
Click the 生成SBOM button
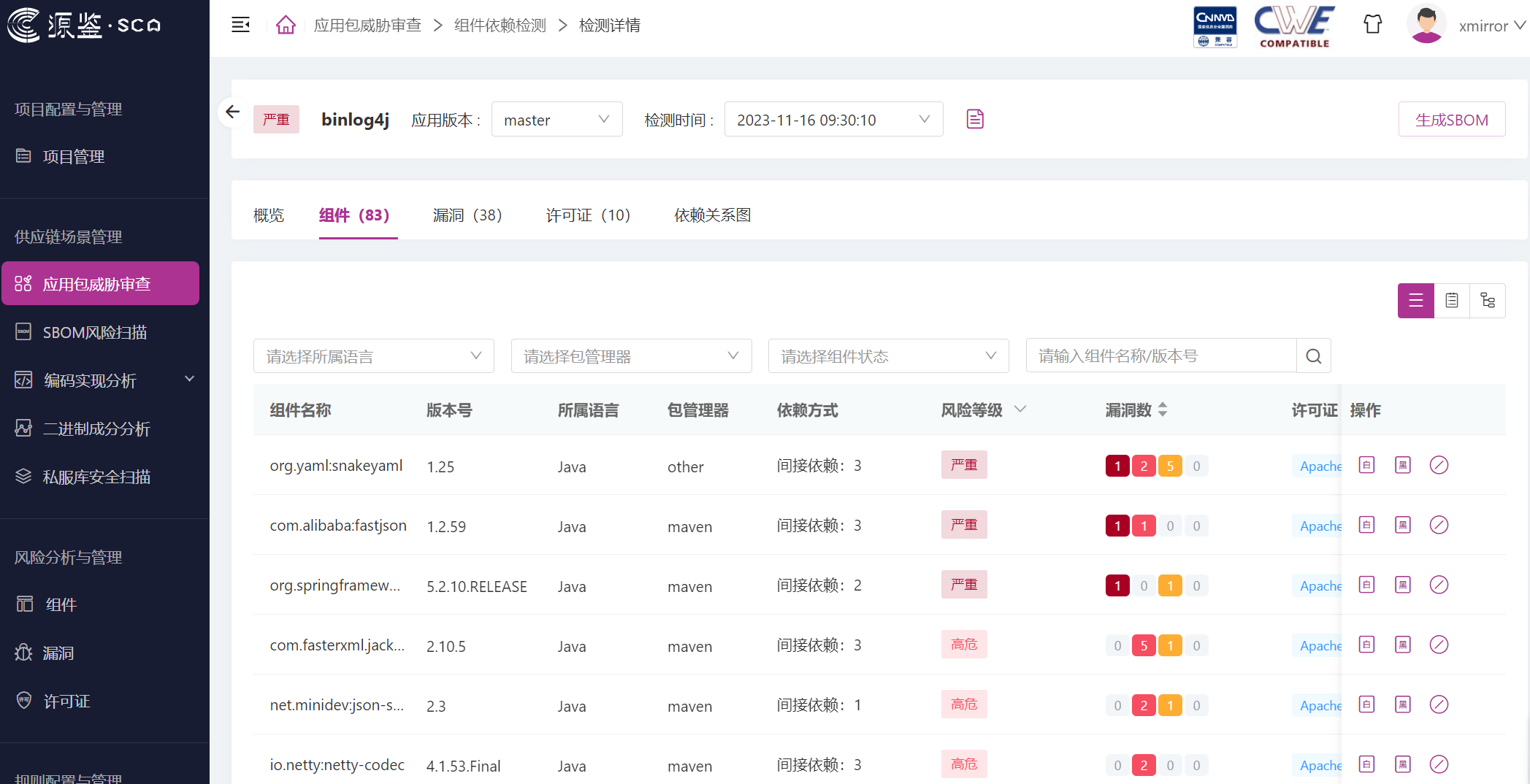[1452, 119]
